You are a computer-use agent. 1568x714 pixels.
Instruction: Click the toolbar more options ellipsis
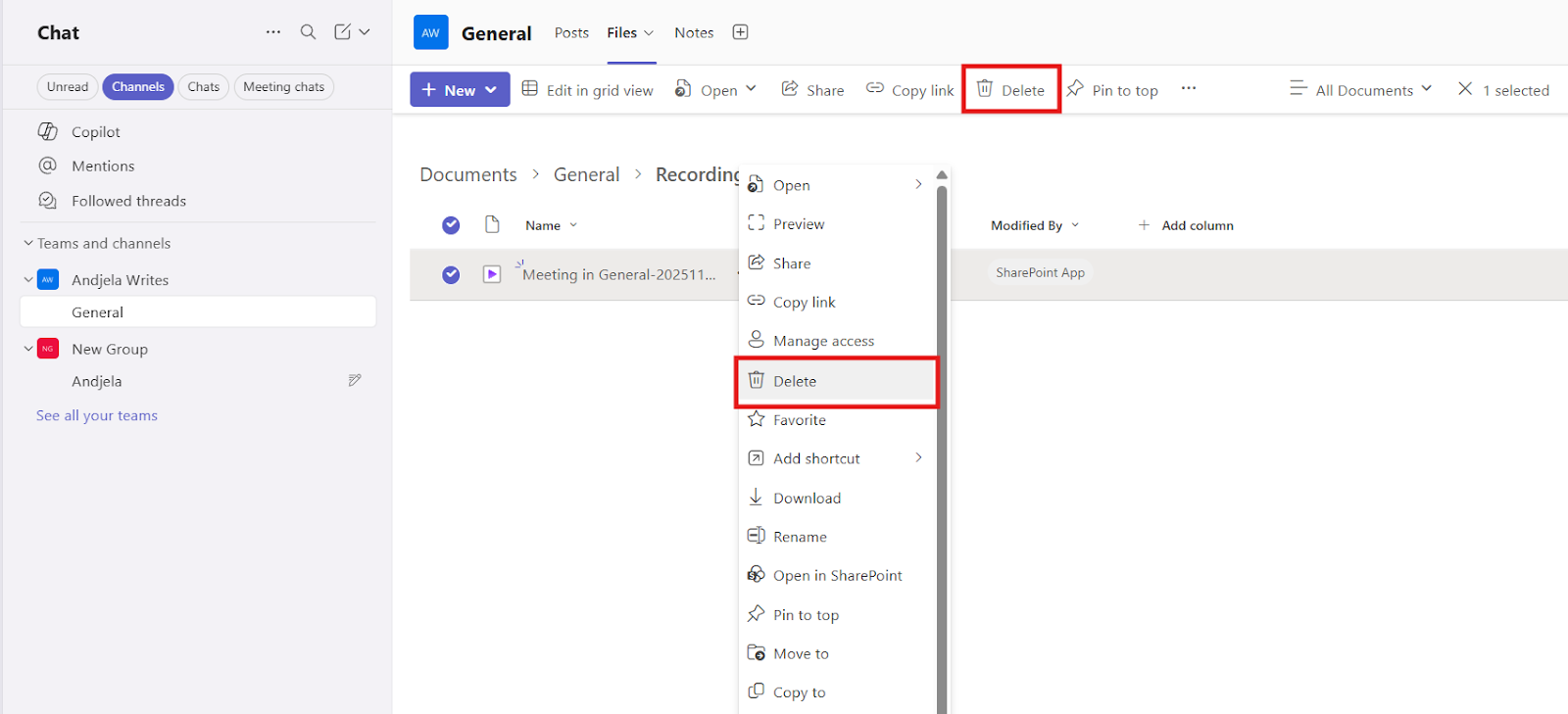coord(1189,89)
